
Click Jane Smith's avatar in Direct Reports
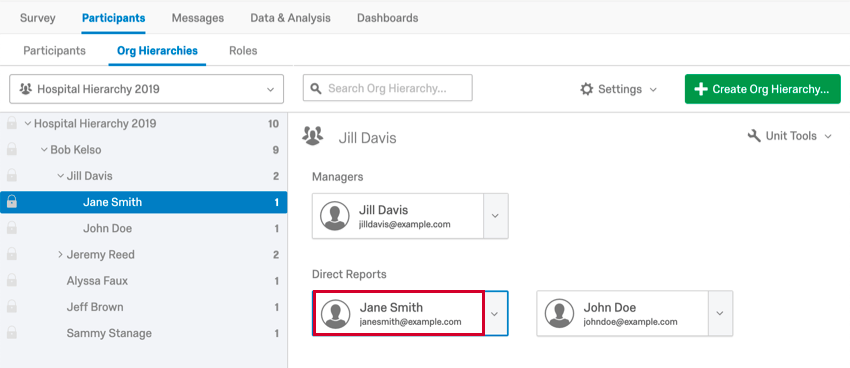336,313
